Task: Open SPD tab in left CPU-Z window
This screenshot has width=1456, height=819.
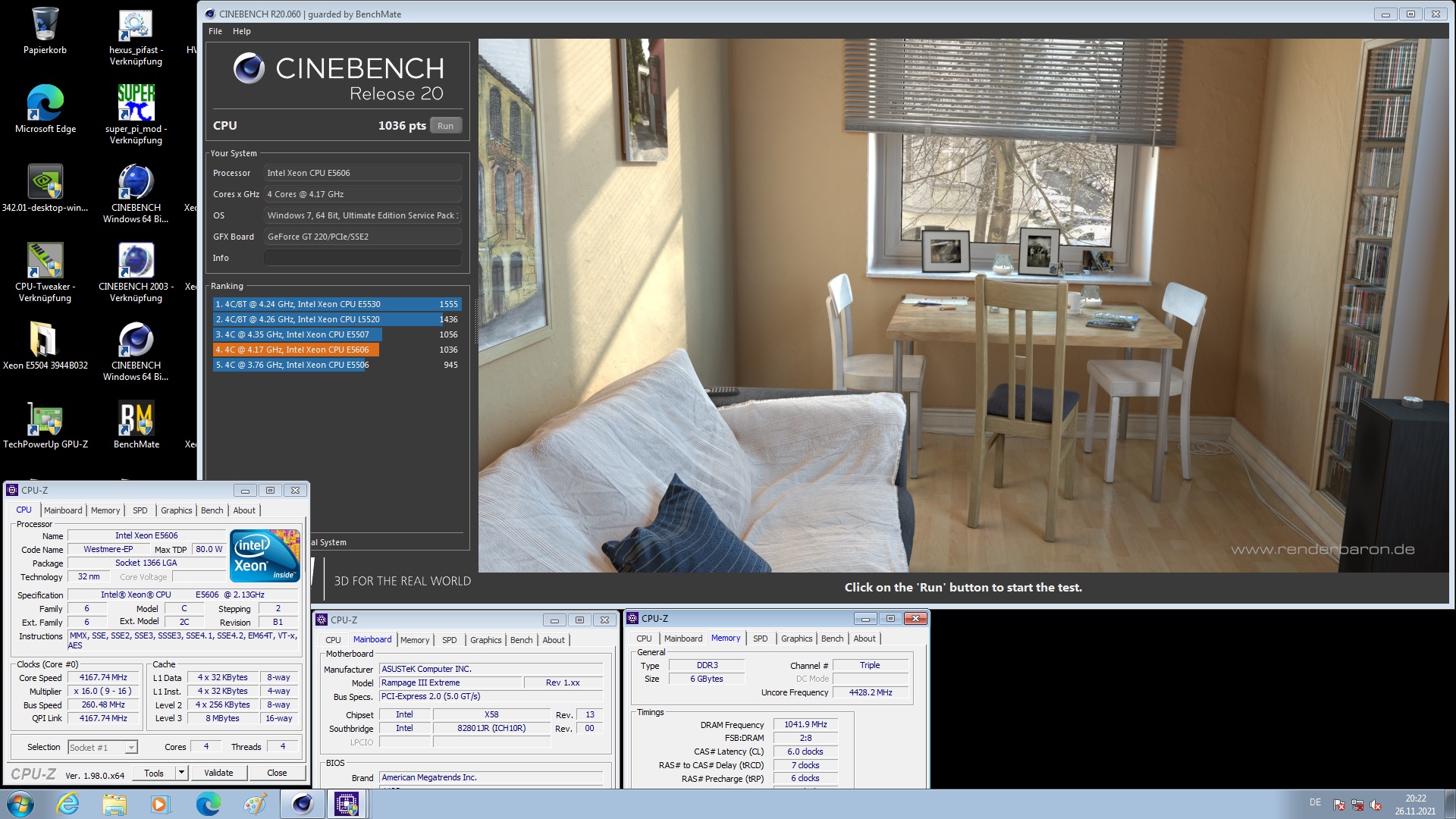Action: point(140,510)
